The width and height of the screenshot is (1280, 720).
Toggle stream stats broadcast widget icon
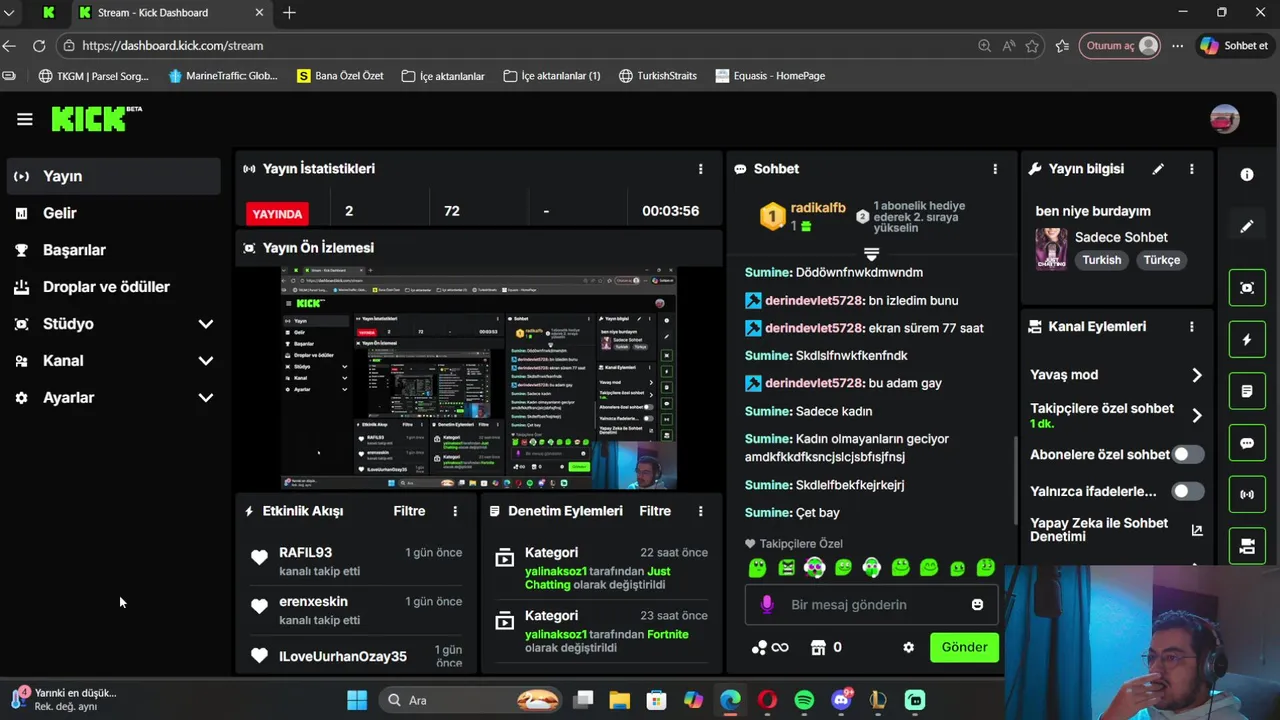1247,494
